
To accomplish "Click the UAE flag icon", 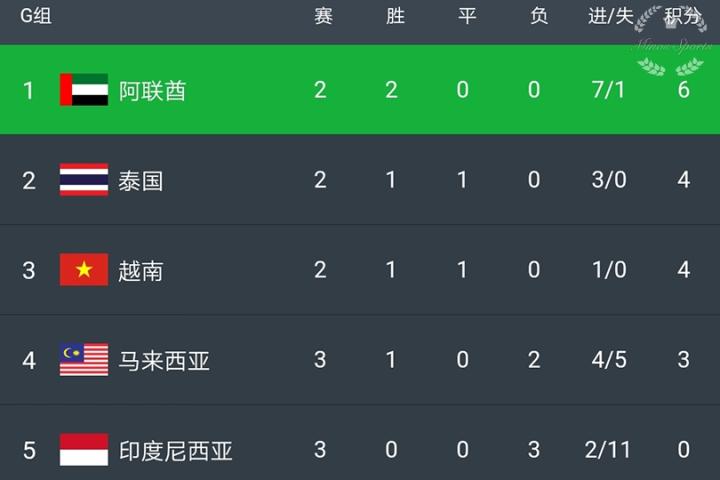I will (84, 90).
